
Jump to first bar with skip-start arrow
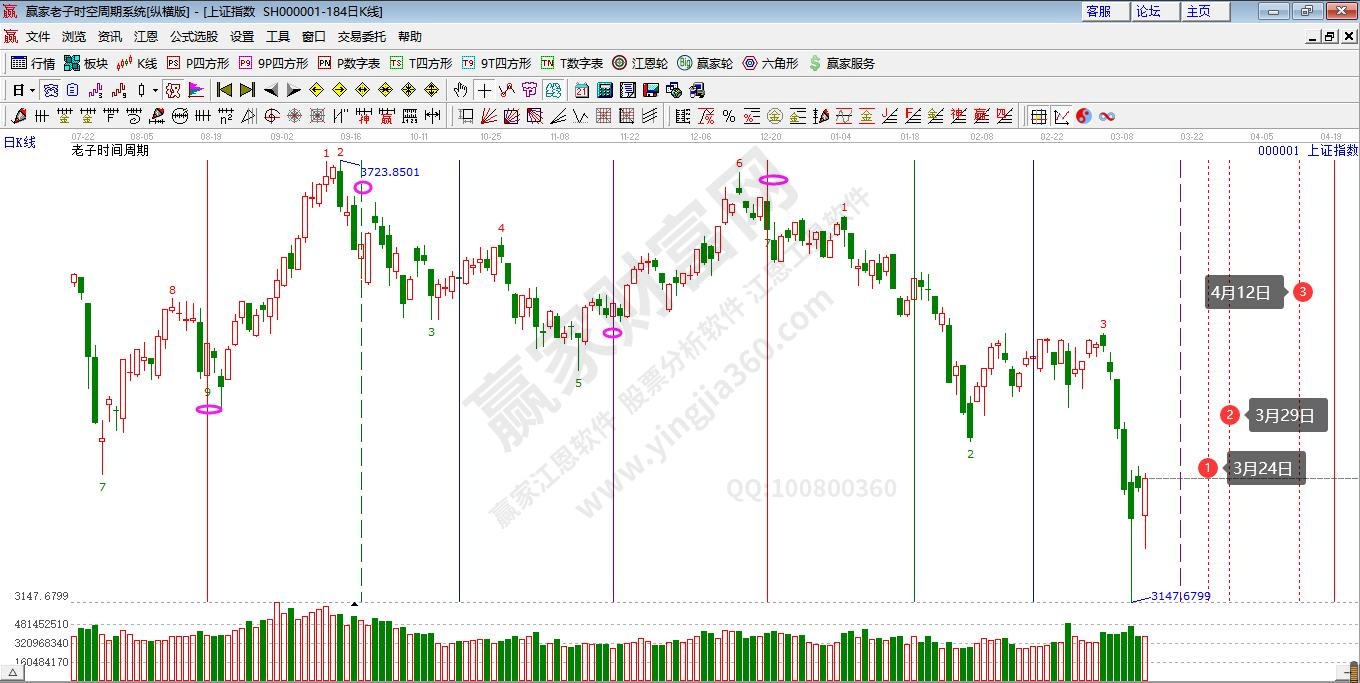225,90
